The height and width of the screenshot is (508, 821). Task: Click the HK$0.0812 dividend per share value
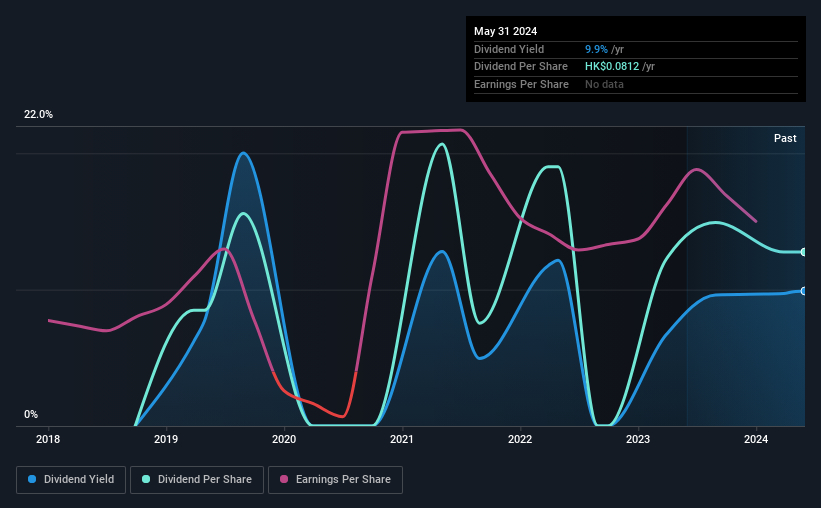612,67
